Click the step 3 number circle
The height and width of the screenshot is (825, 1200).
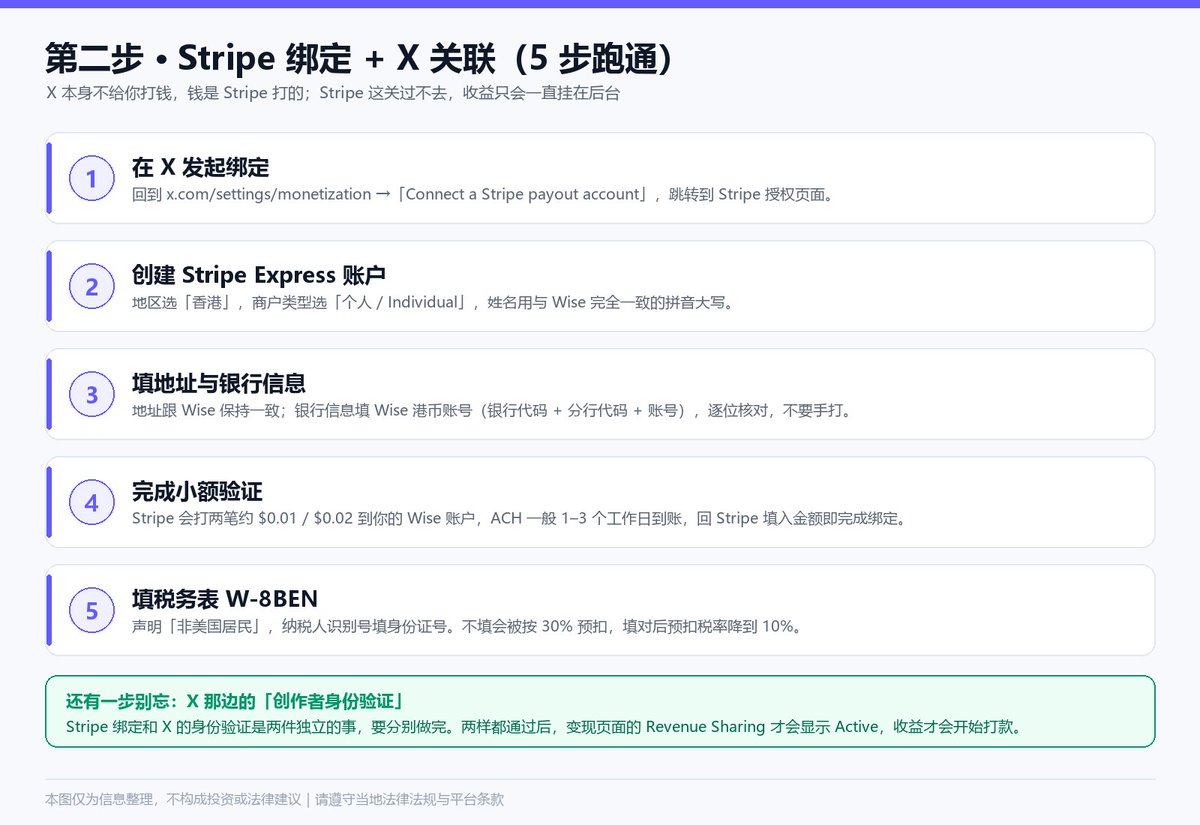click(x=92, y=395)
